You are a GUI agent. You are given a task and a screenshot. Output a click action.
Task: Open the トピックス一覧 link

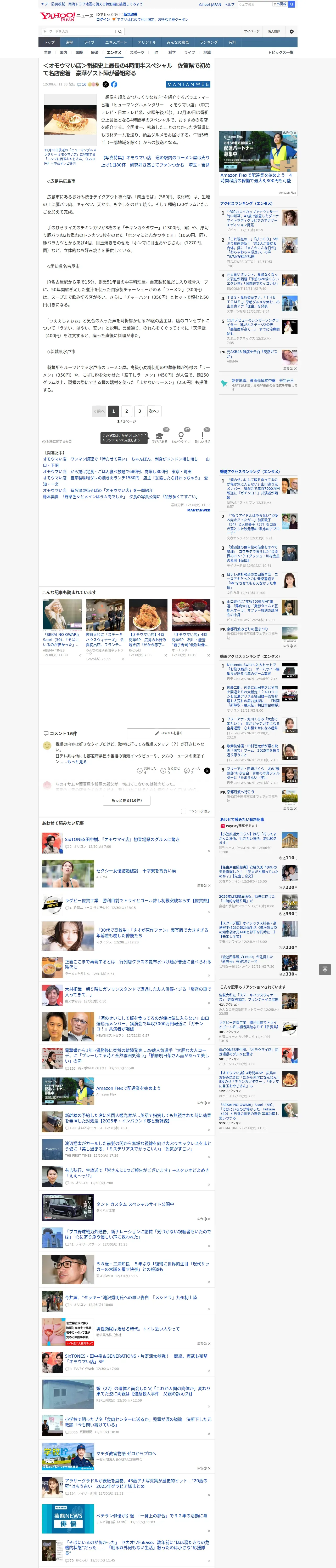(281, 52)
